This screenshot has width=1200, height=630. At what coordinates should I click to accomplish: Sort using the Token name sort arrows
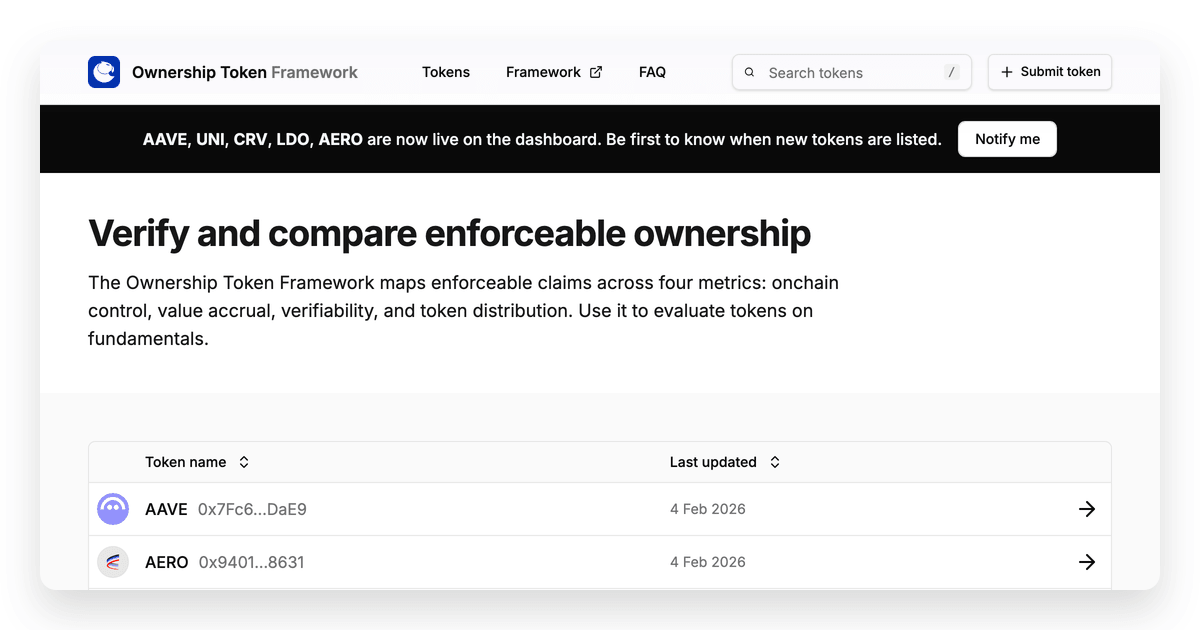pos(244,462)
